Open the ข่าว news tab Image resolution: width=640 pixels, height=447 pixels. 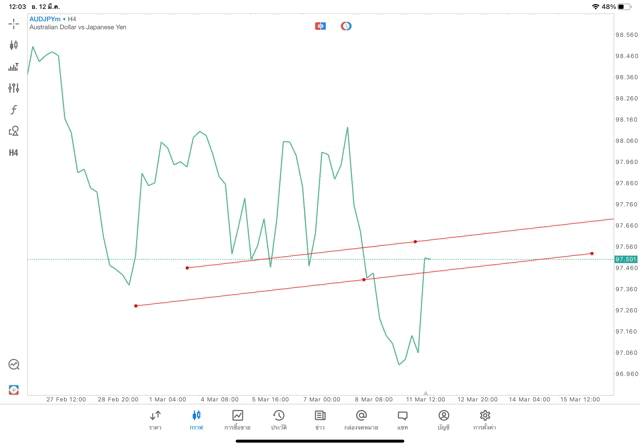pos(320,420)
